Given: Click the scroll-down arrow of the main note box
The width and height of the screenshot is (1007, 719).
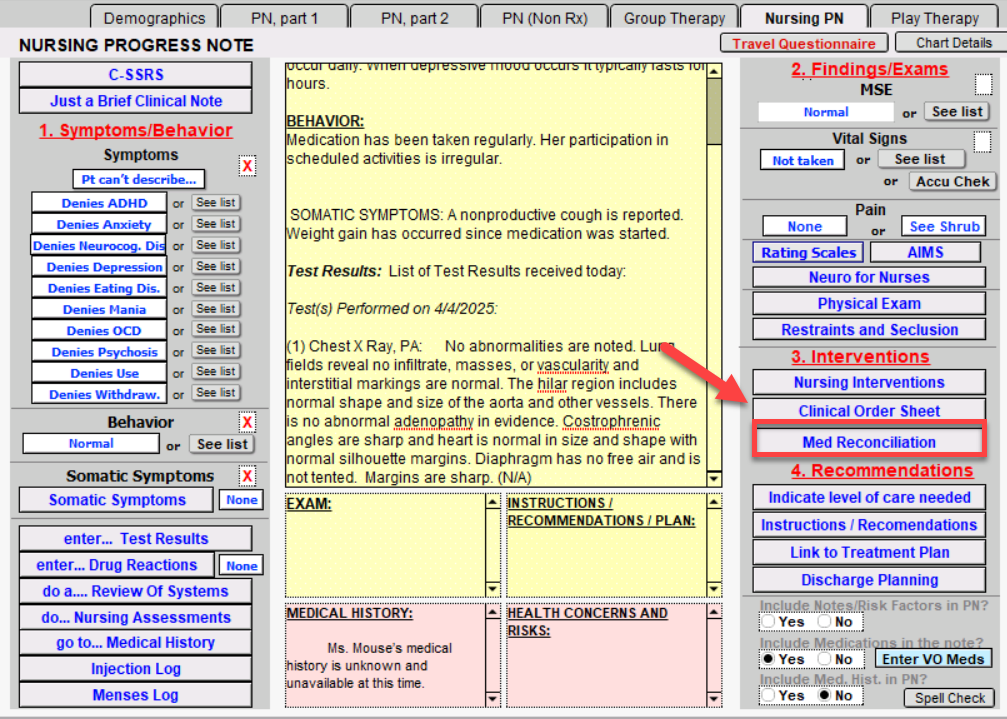Looking at the screenshot, I should (x=714, y=479).
